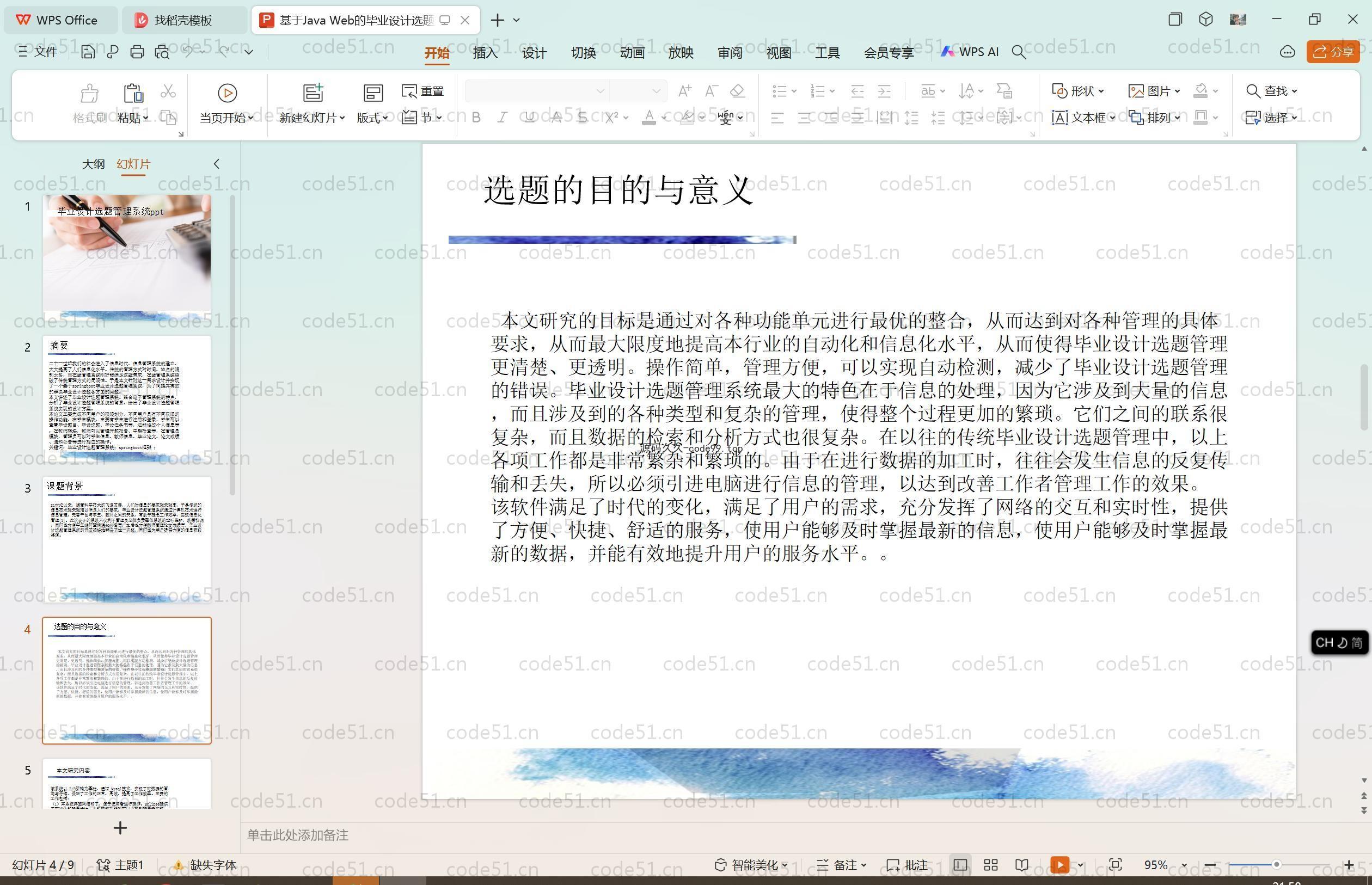Toggle Italic formatting
The height and width of the screenshot is (885, 1372).
(x=503, y=118)
